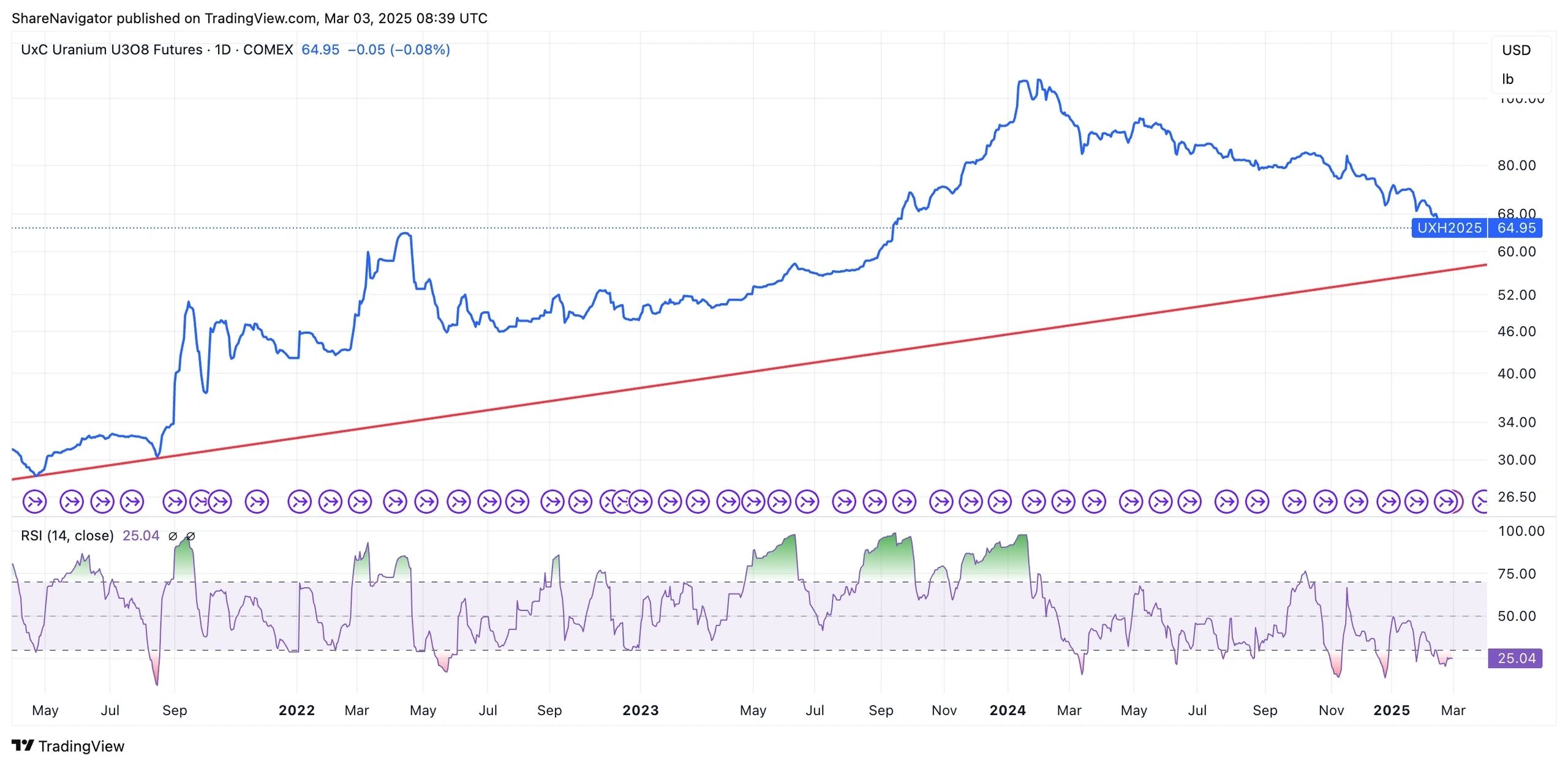Click the purple 25.04 RSI axis tag

pyautogui.click(x=1516, y=658)
